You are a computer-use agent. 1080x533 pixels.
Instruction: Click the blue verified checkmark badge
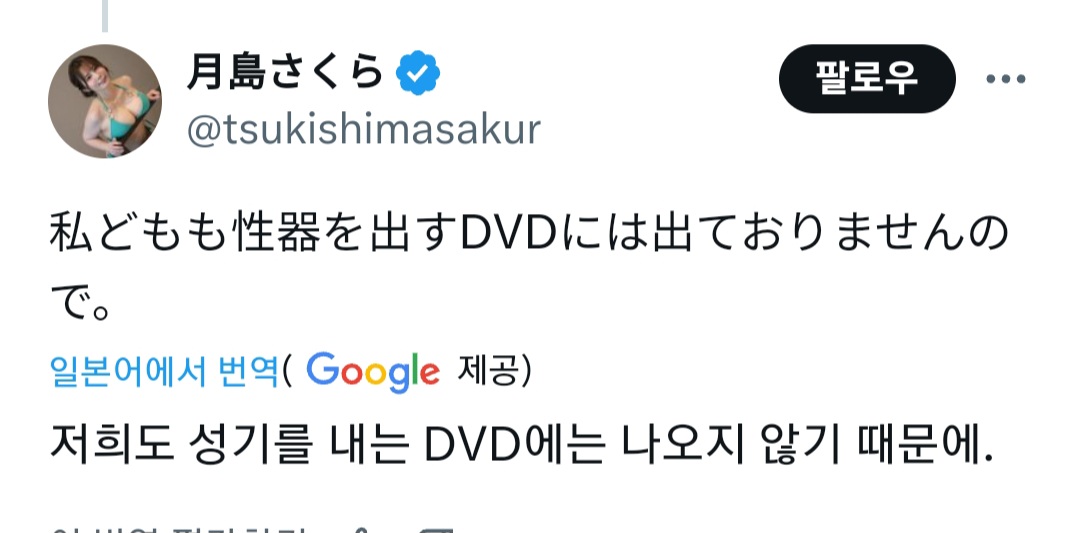[x=418, y=72]
